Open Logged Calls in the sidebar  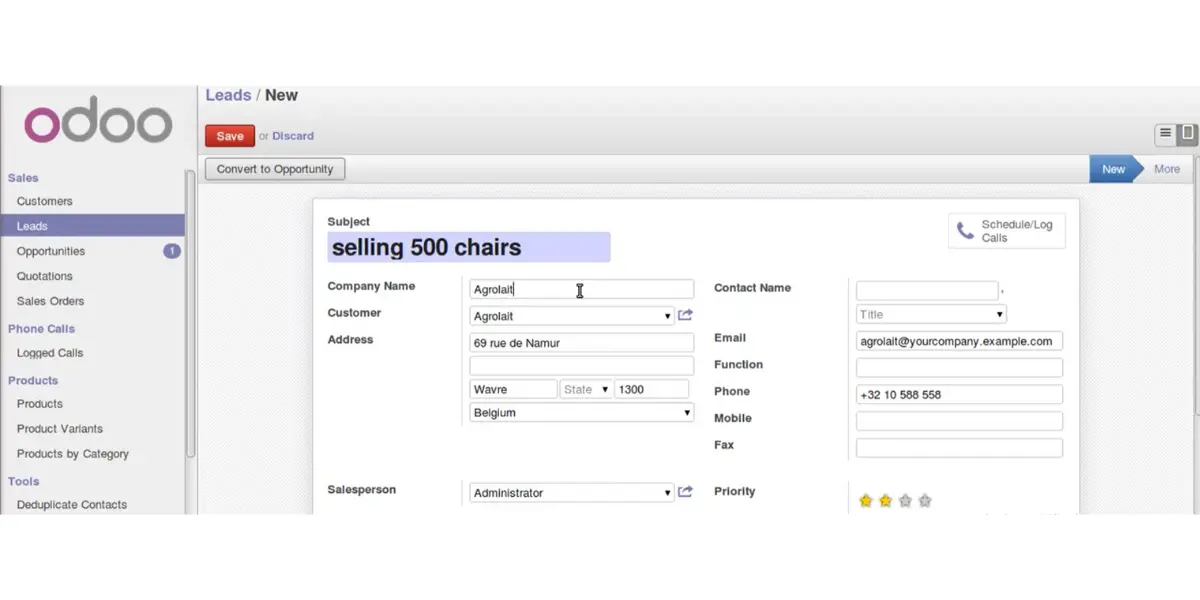[x=48, y=352]
